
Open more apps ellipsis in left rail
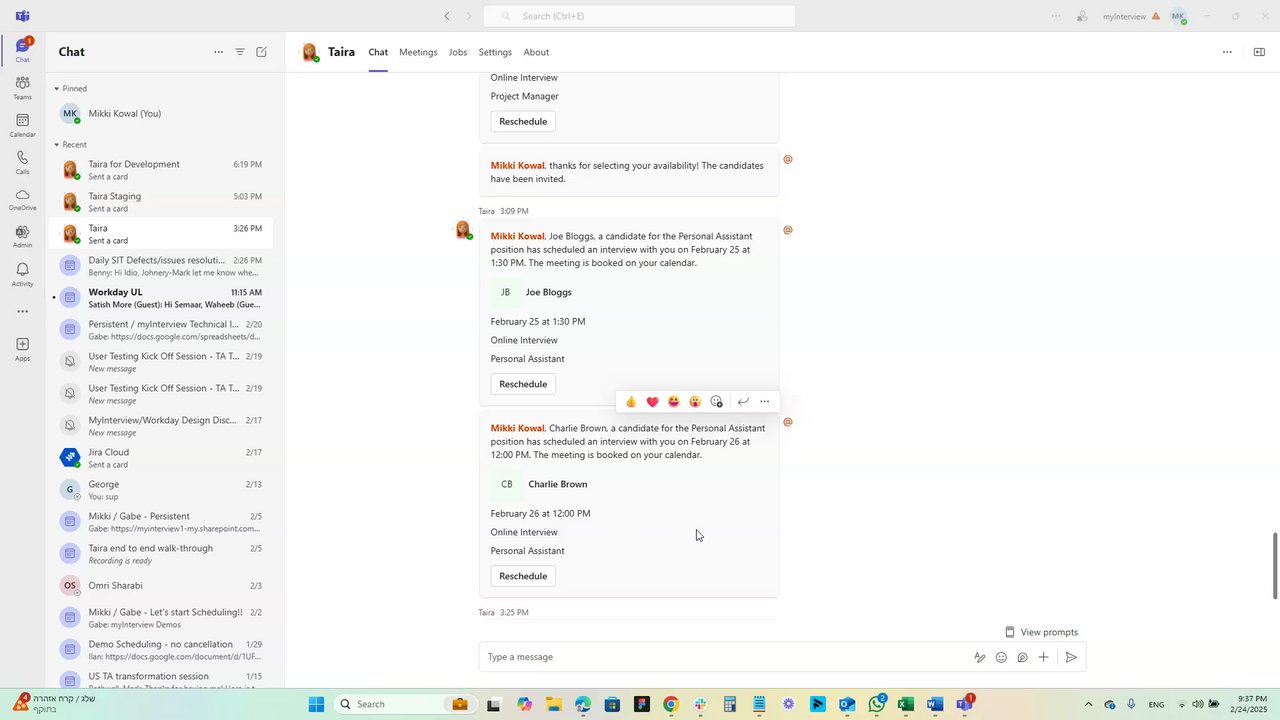point(22,311)
